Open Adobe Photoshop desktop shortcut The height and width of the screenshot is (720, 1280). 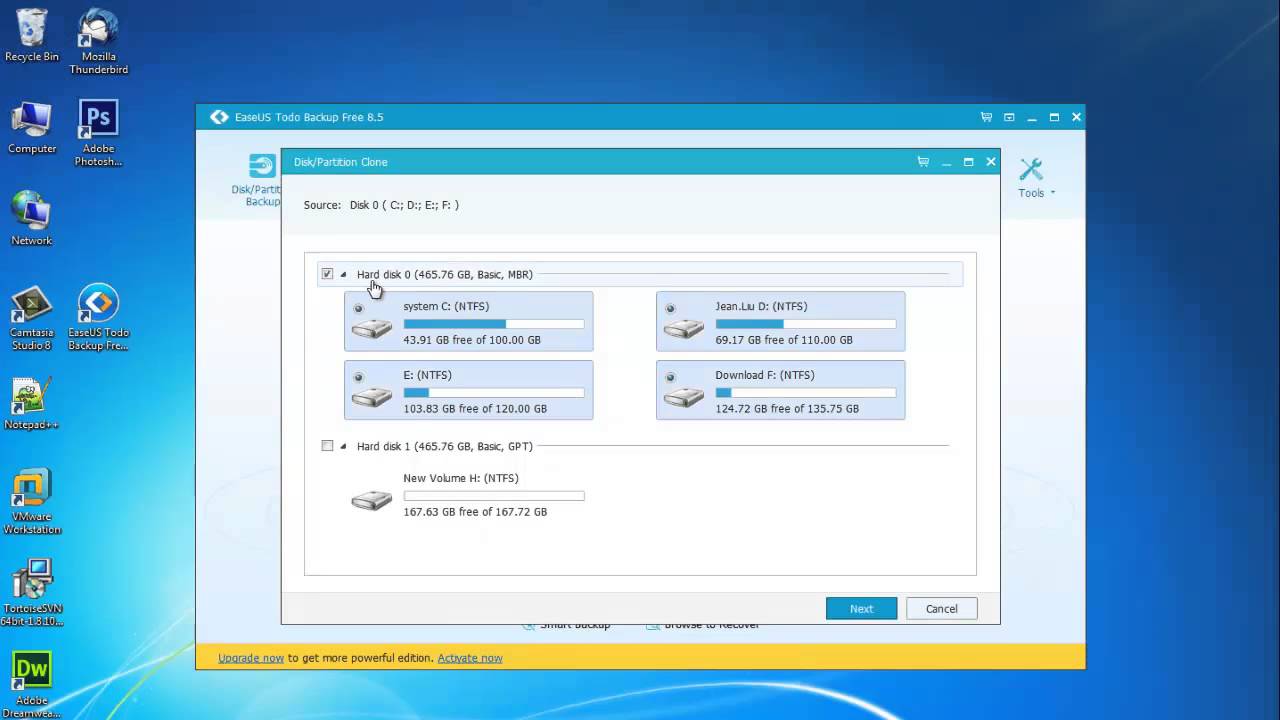point(98,133)
